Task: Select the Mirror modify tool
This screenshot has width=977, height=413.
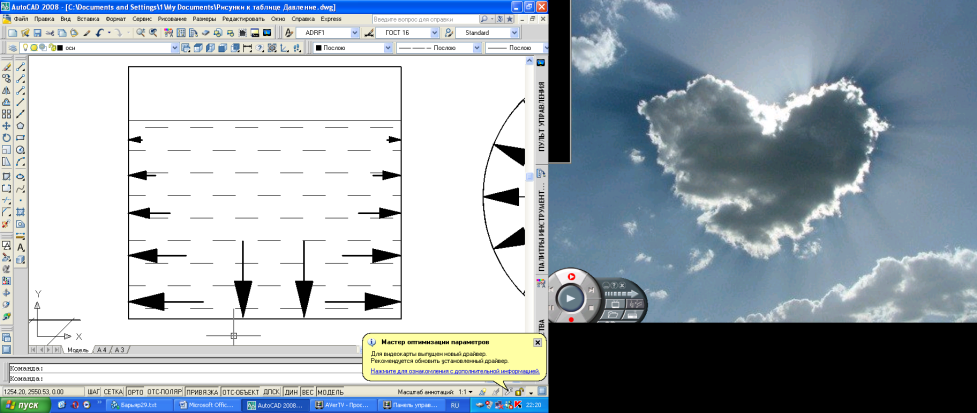Action: (7, 90)
